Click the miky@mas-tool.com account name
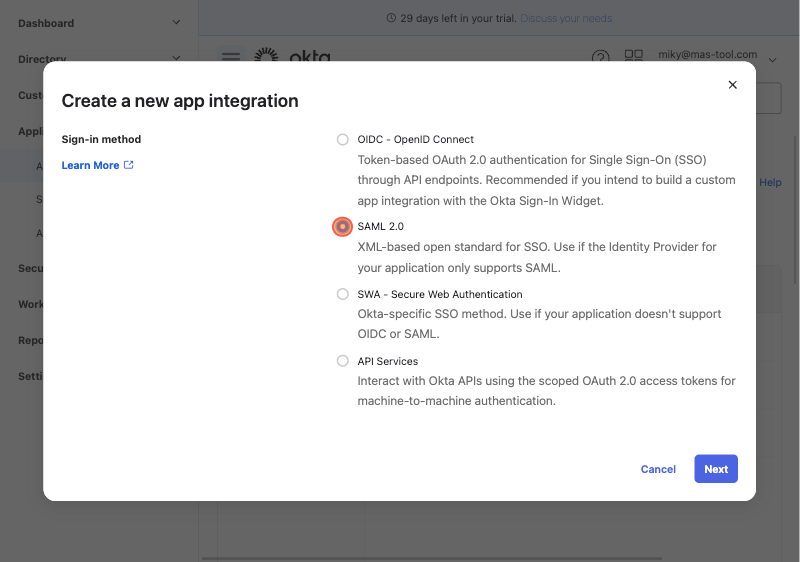 707,55
